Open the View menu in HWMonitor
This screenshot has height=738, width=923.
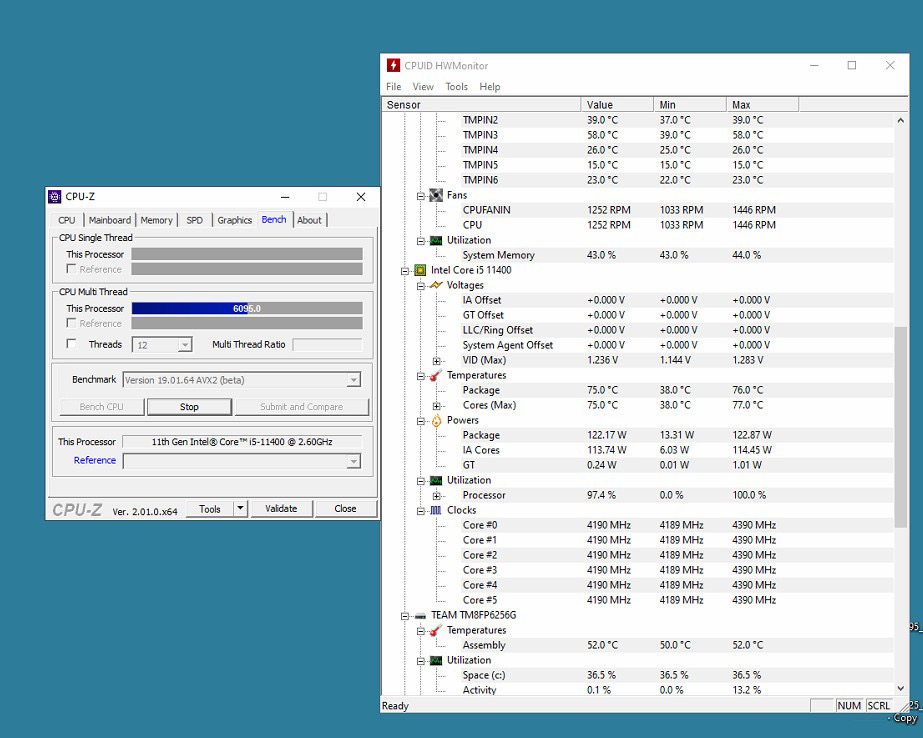[423, 87]
